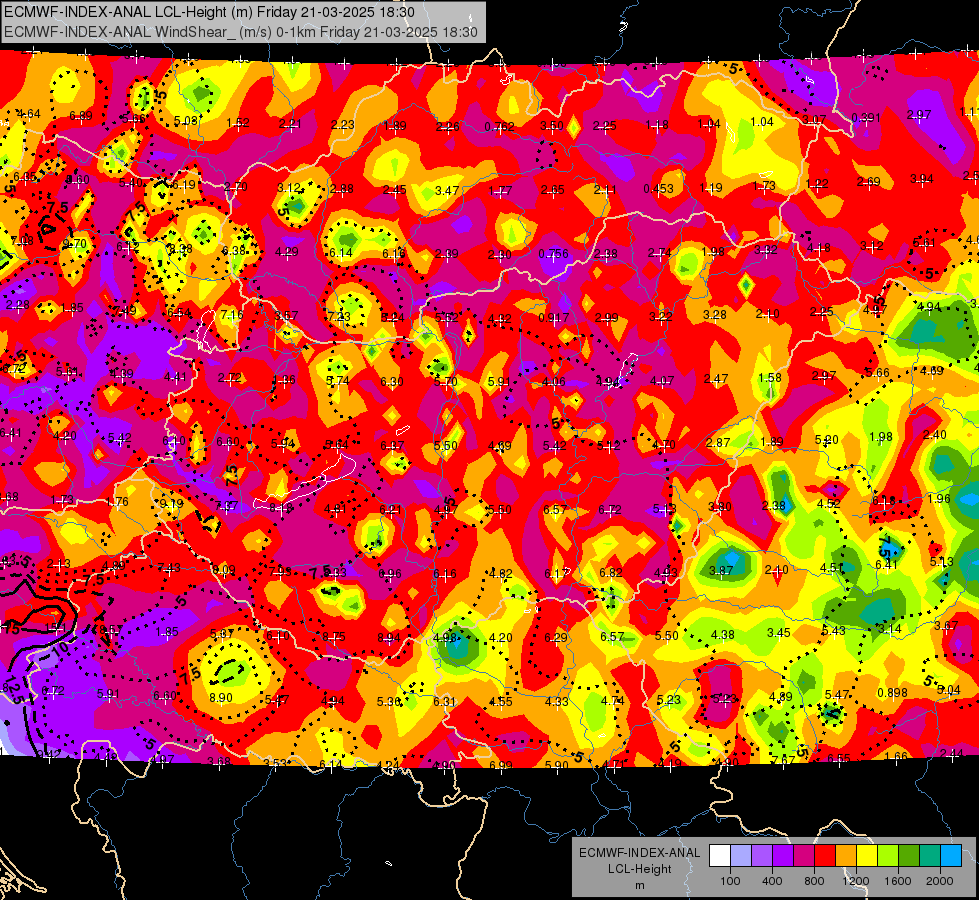Click the grid value 6.31
The image size is (979, 900).
click(x=445, y=702)
